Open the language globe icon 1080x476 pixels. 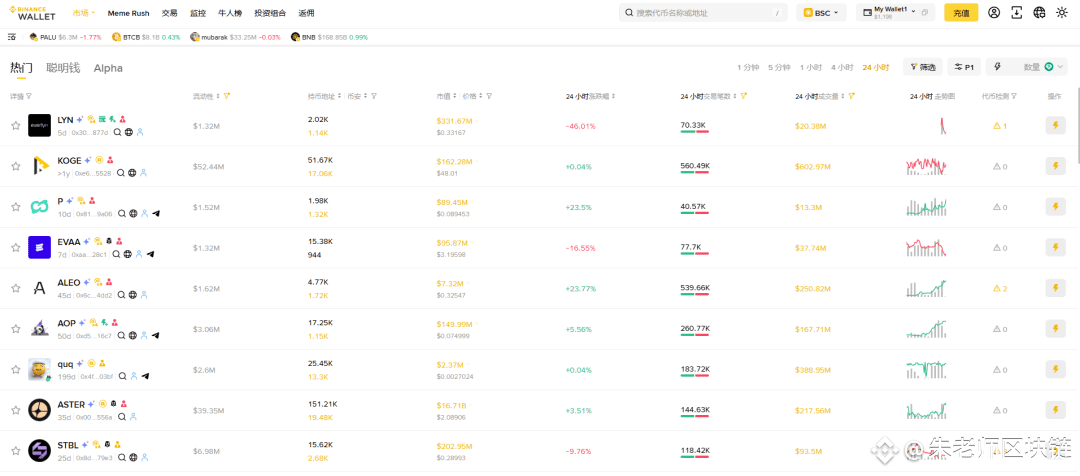[x=1039, y=12]
